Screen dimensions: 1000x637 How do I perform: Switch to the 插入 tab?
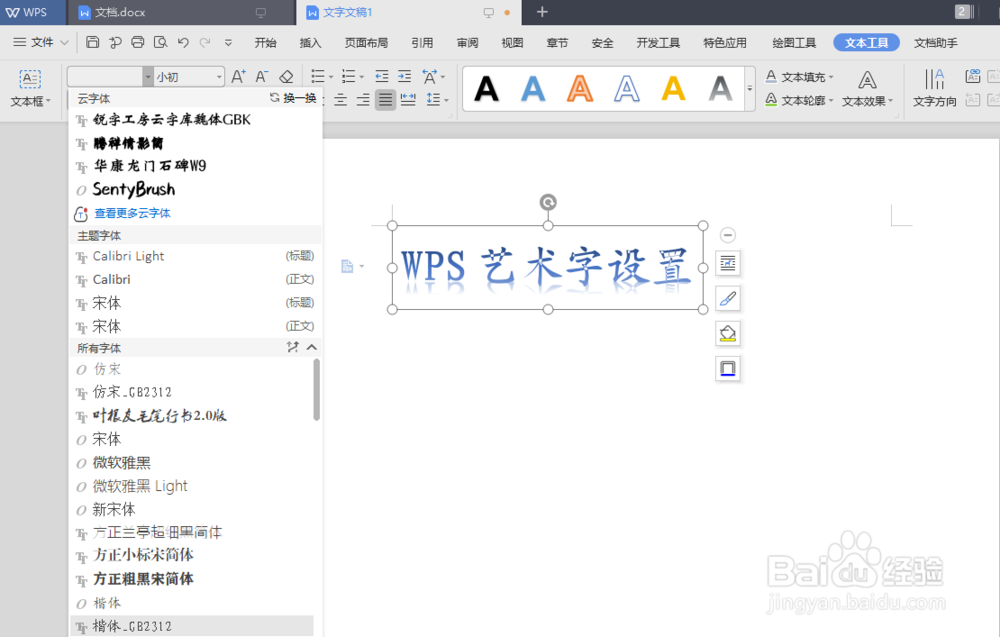310,43
